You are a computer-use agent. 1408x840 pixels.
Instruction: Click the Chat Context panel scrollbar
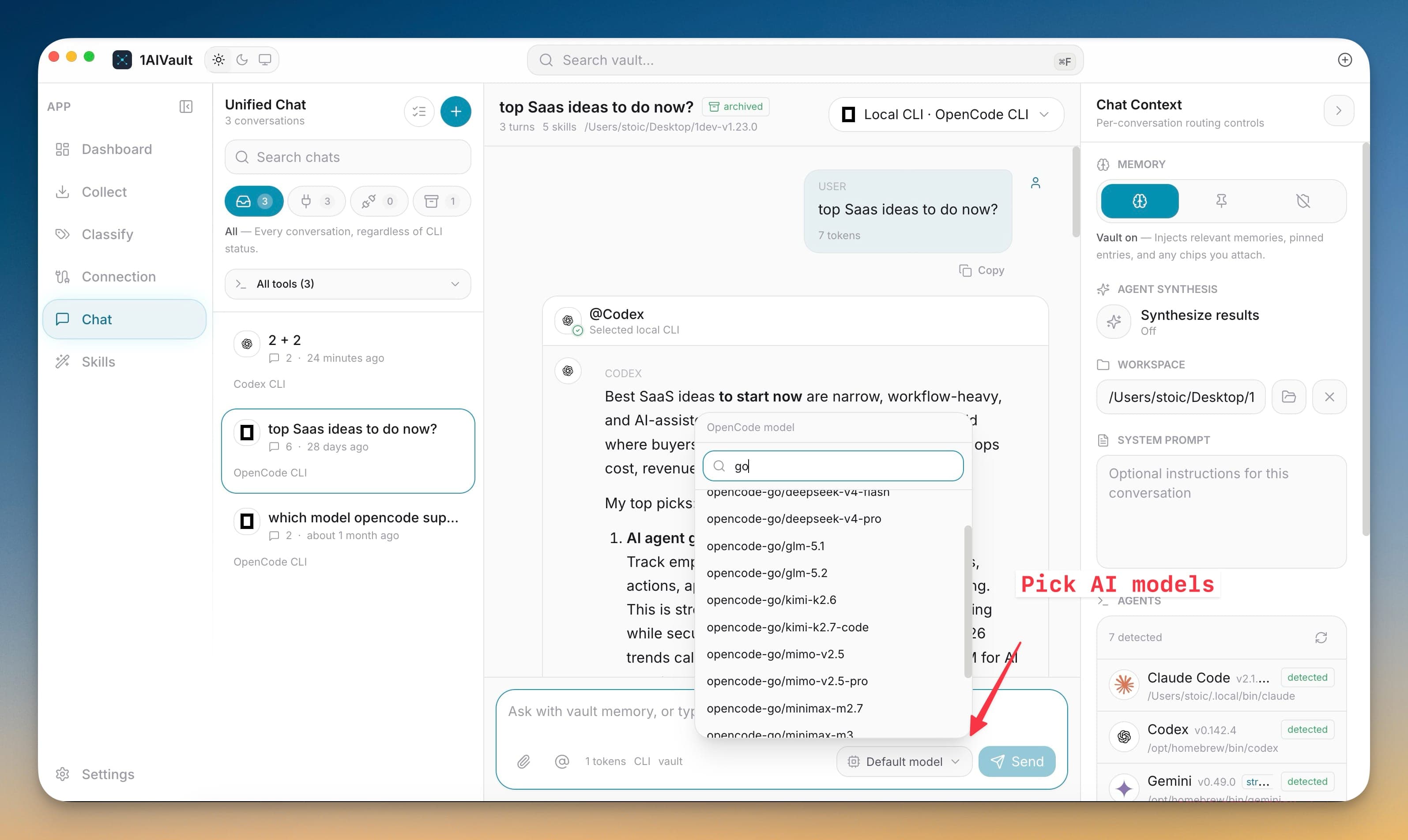(x=1366, y=340)
